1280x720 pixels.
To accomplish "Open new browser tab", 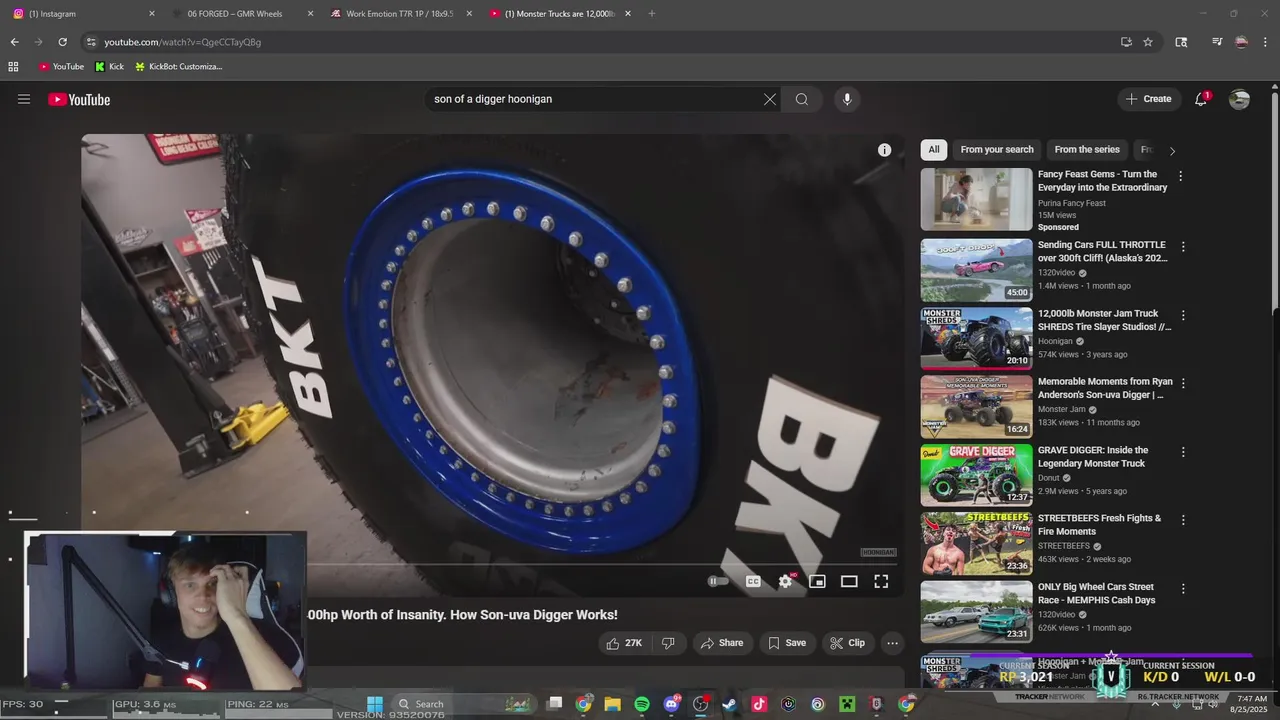I will [x=652, y=14].
